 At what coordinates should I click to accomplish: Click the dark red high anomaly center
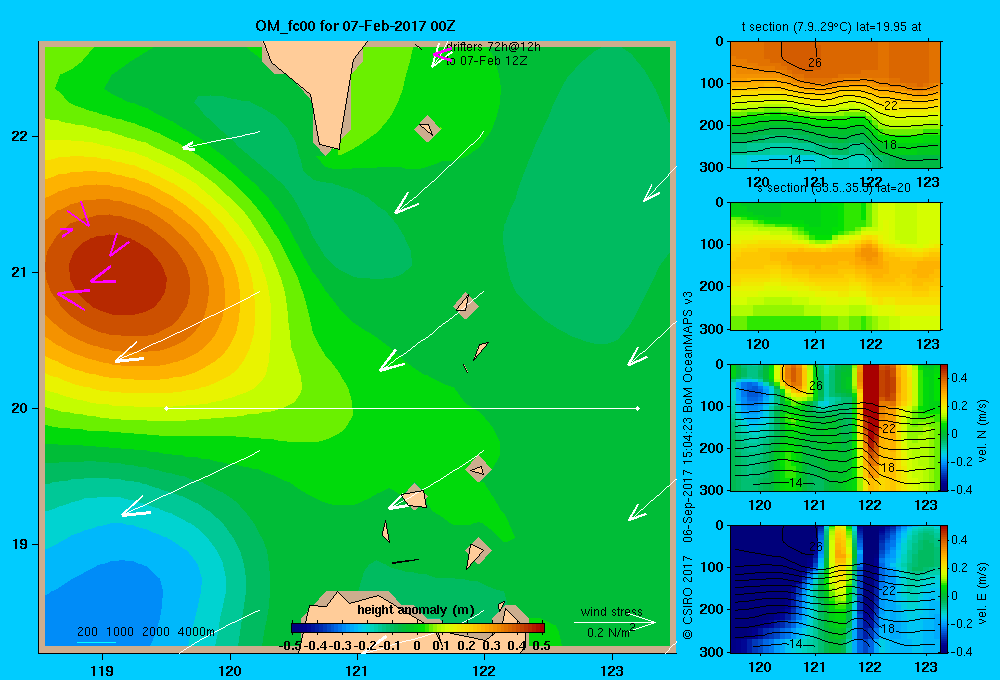(118, 276)
